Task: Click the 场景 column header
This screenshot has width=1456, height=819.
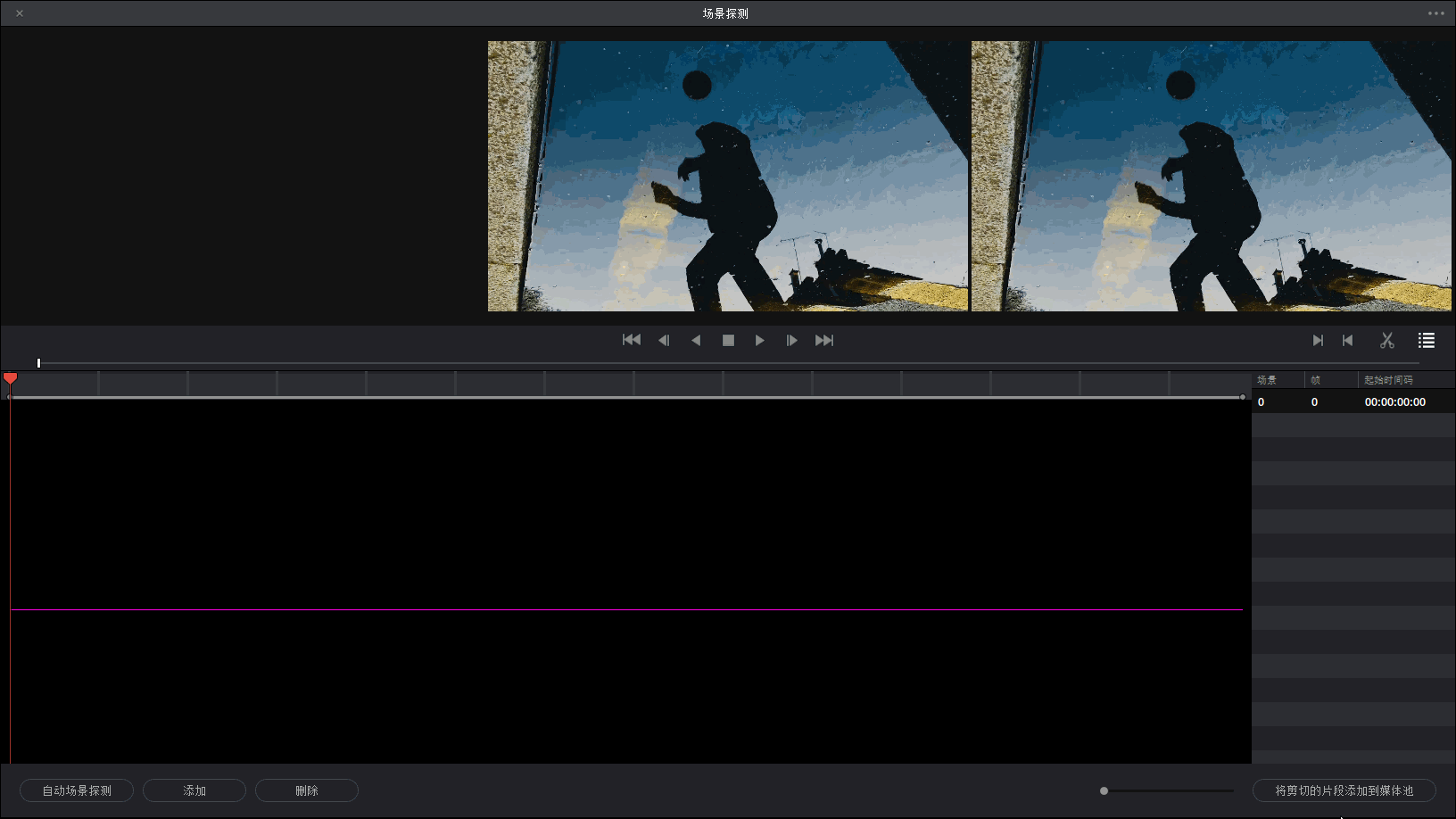Action: tap(1267, 380)
